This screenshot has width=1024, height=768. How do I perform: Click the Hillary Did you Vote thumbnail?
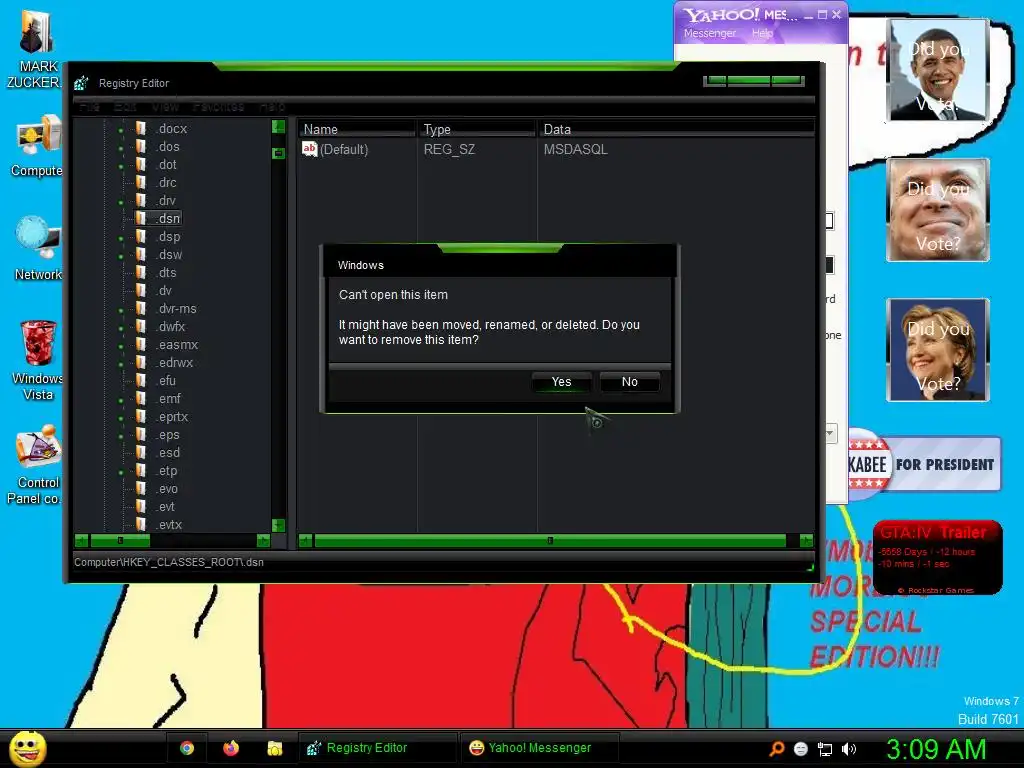938,349
